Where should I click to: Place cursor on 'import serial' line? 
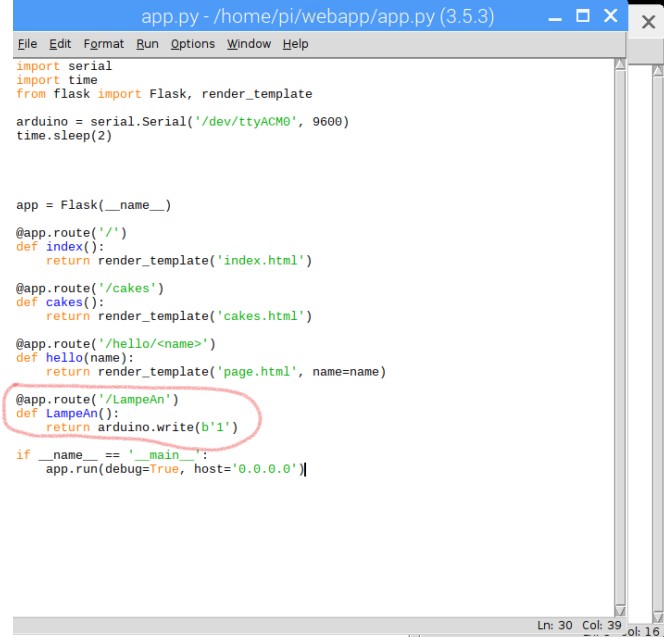[64, 66]
